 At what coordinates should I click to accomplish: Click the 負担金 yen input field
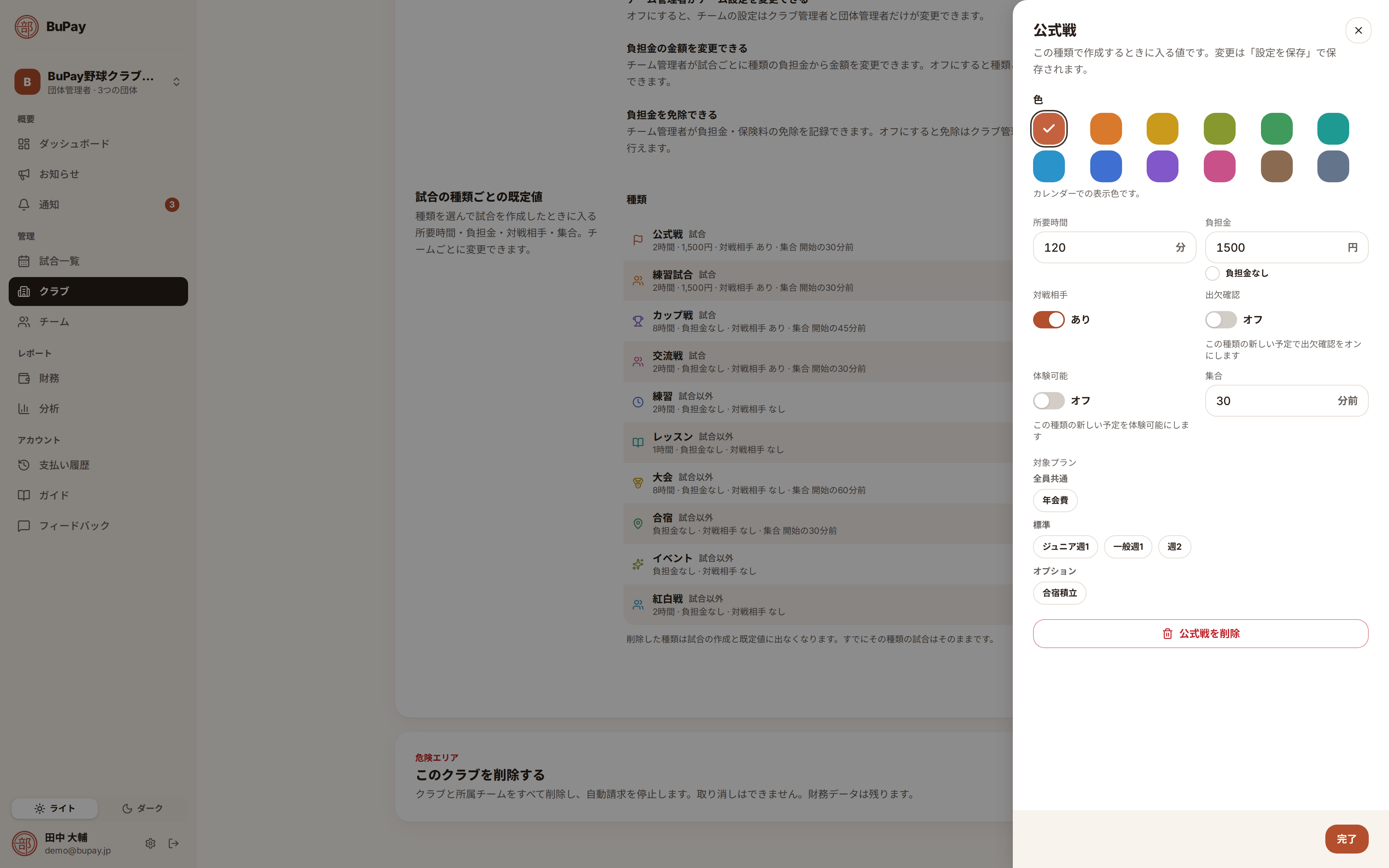tap(1286, 247)
